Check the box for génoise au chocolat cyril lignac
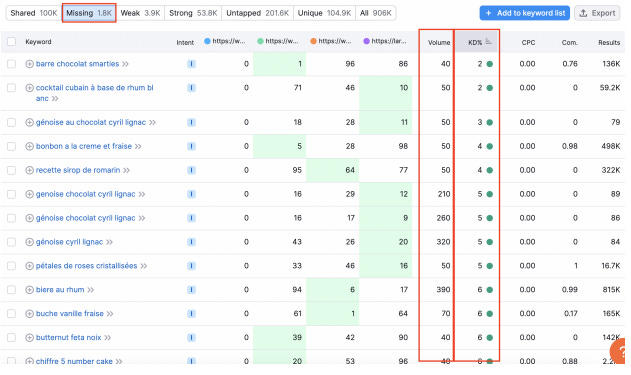The image size is (631, 375). tap(12, 122)
